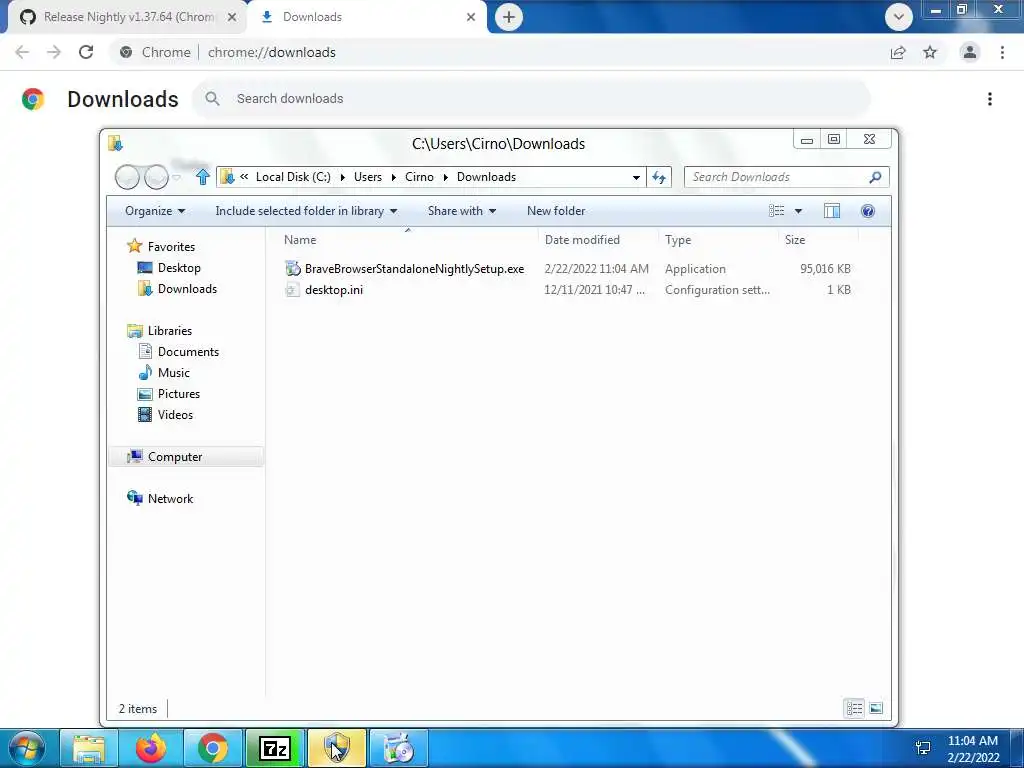Switch to large icons view in status bar
The image size is (1024, 768).
(x=876, y=709)
